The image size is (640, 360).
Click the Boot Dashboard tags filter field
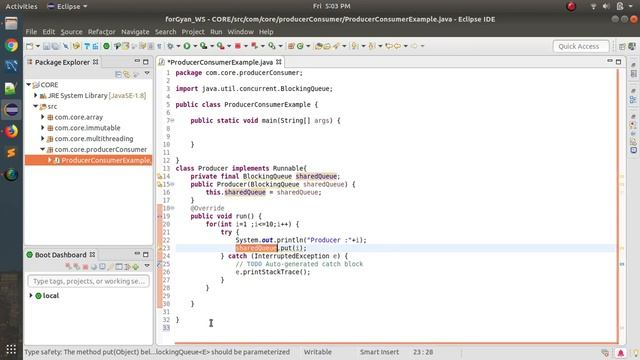pyautogui.click(x=88, y=281)
